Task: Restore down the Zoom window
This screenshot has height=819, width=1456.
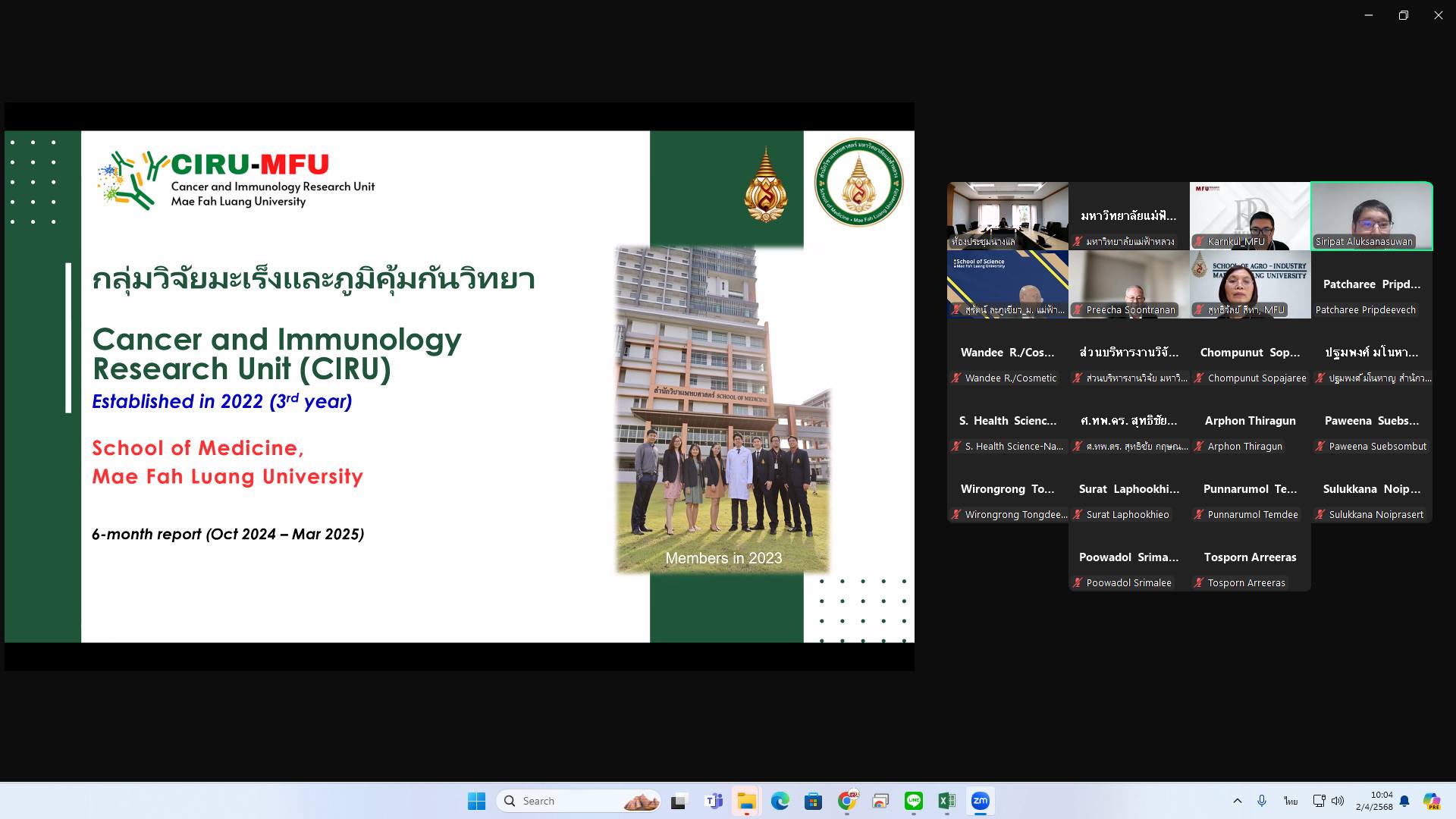Action: [1404, 15]
